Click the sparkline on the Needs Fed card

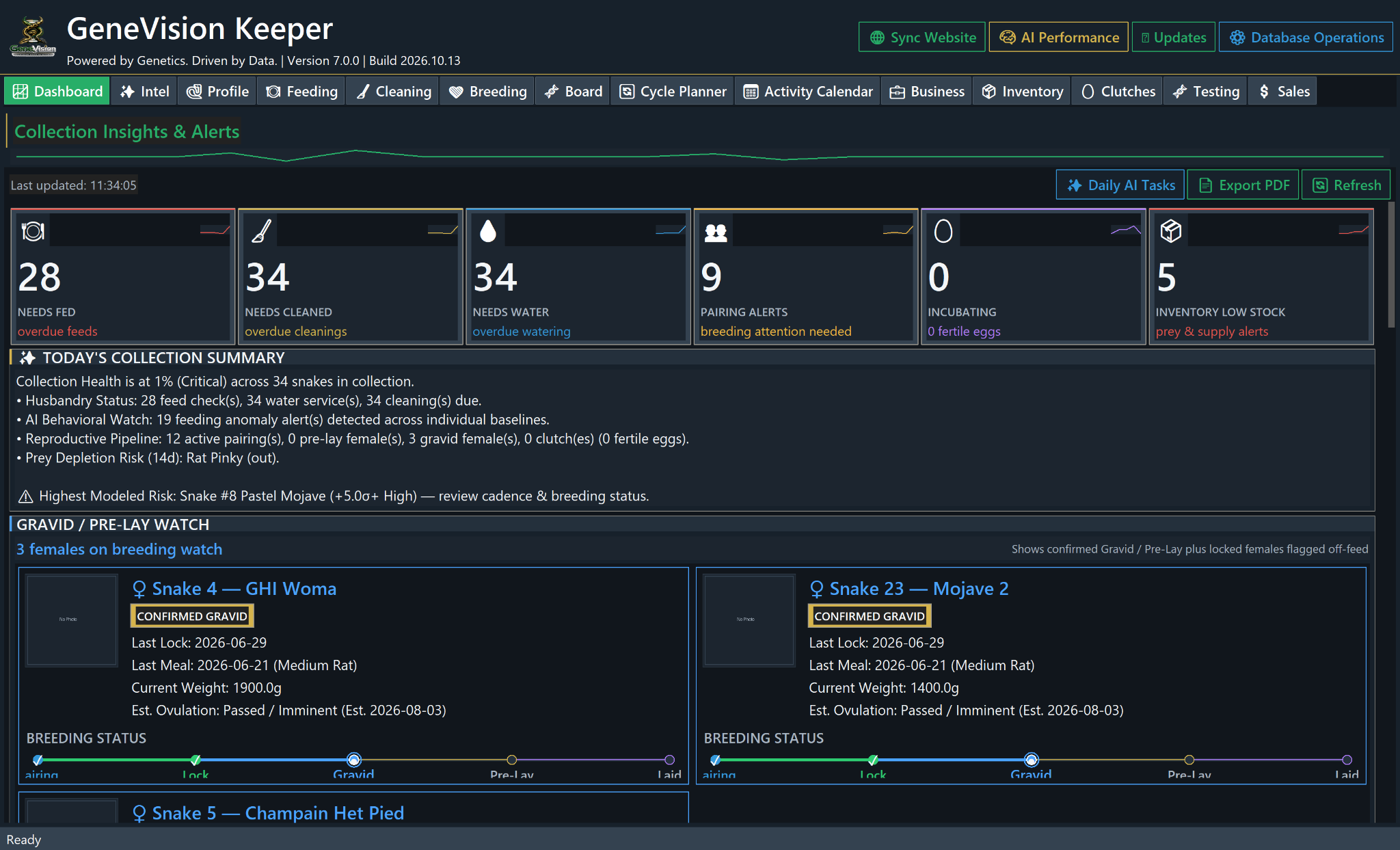[x=215, y=230]
